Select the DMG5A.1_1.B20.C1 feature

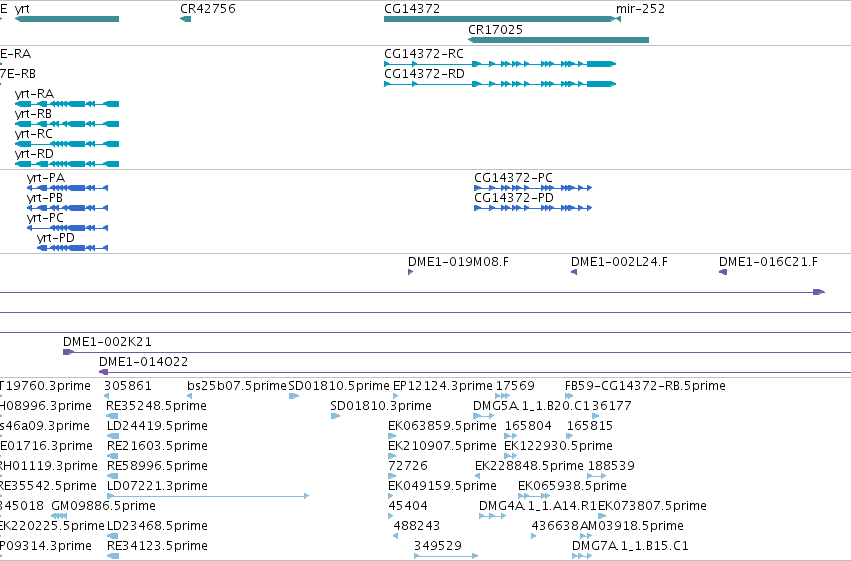(484, 417)
